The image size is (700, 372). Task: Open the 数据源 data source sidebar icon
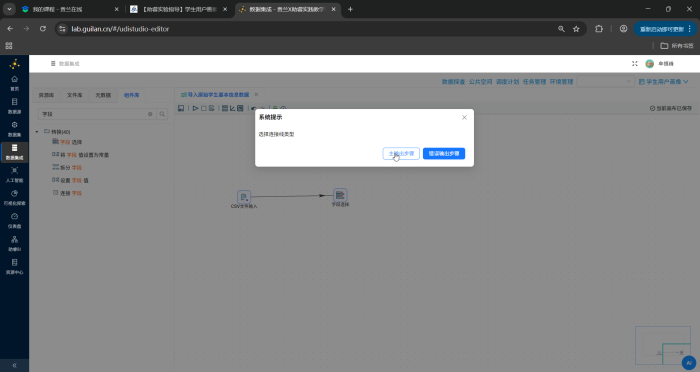[14, 106]
